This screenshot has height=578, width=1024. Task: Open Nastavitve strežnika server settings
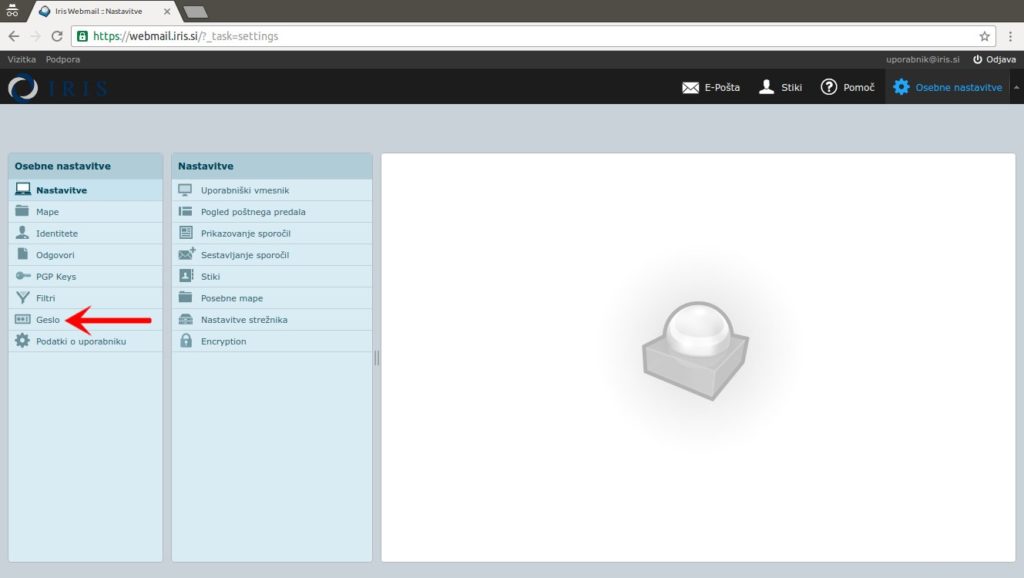pyautogui.click(x=244, y=320)
